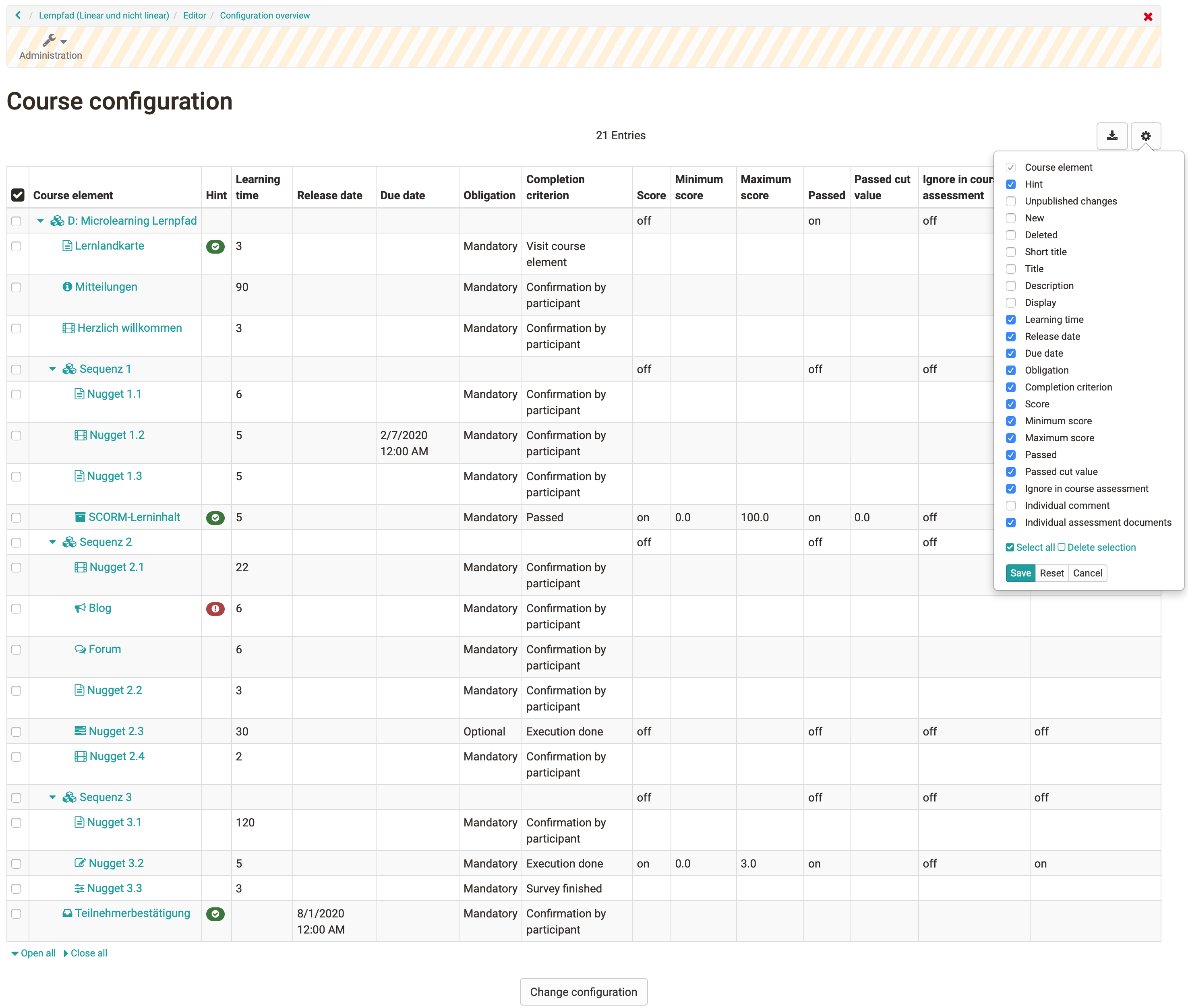
Task: Click Open all to expand tree
Action: pyautogui.click(x=34, y=953)
